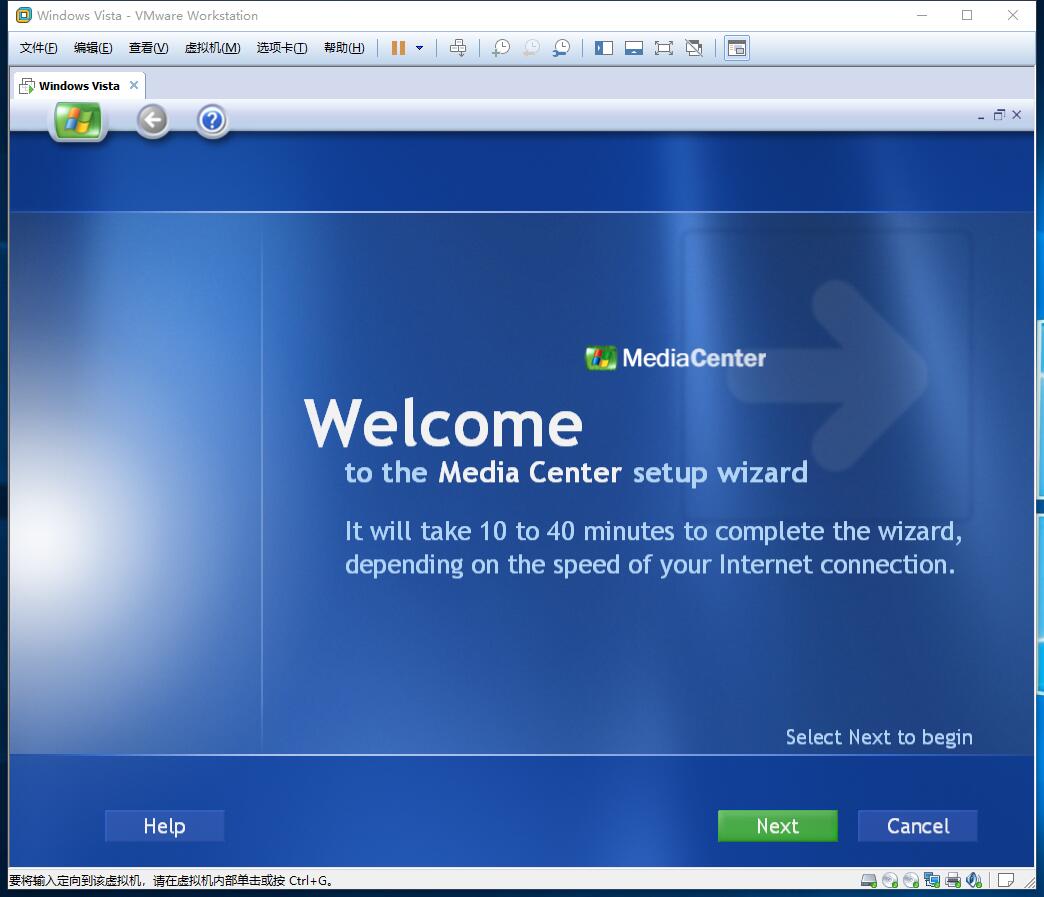Click the first CD/DVD drive status icon

coord(890,880)
